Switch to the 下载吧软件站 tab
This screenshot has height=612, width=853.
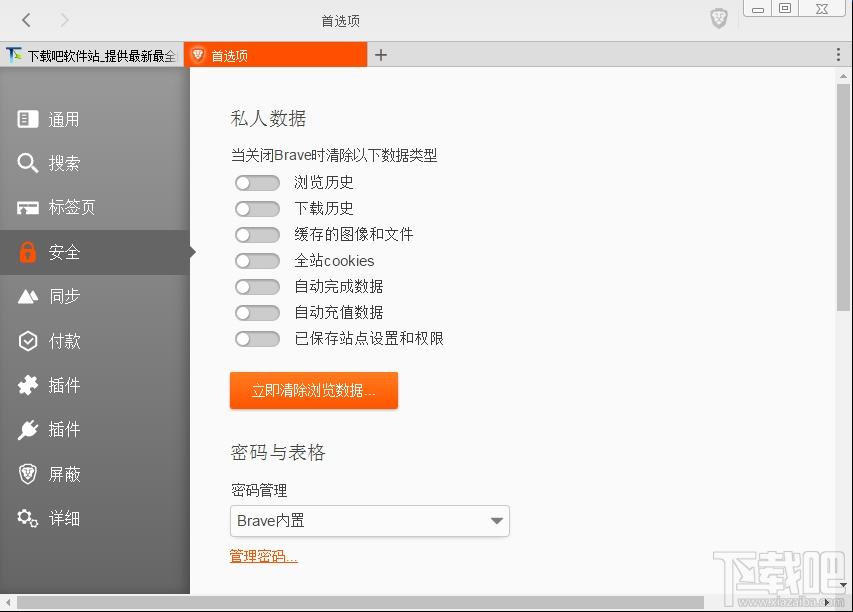[x=92, y=55]
